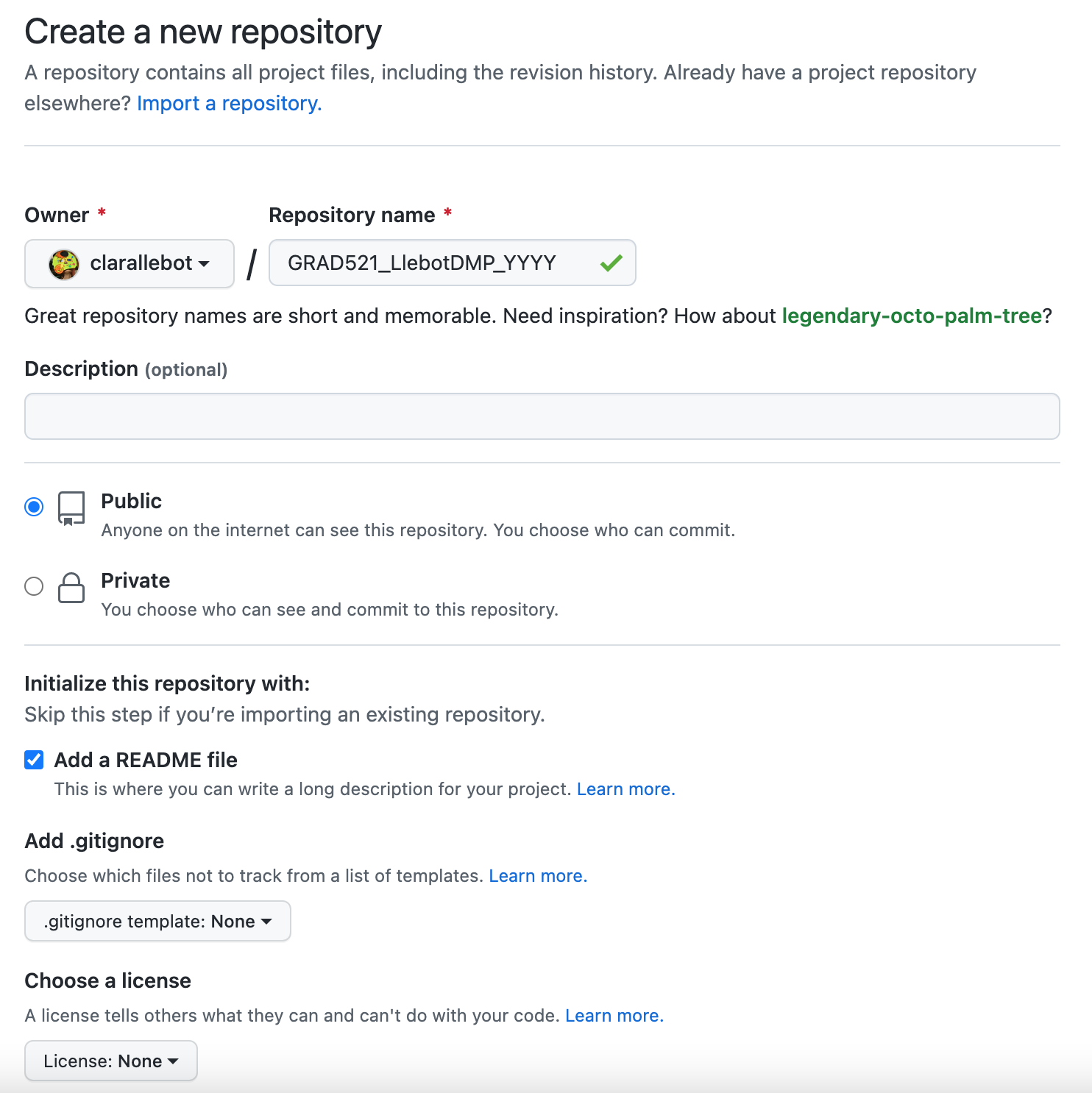Open Learn more link for .gitignore

point(537,876)
